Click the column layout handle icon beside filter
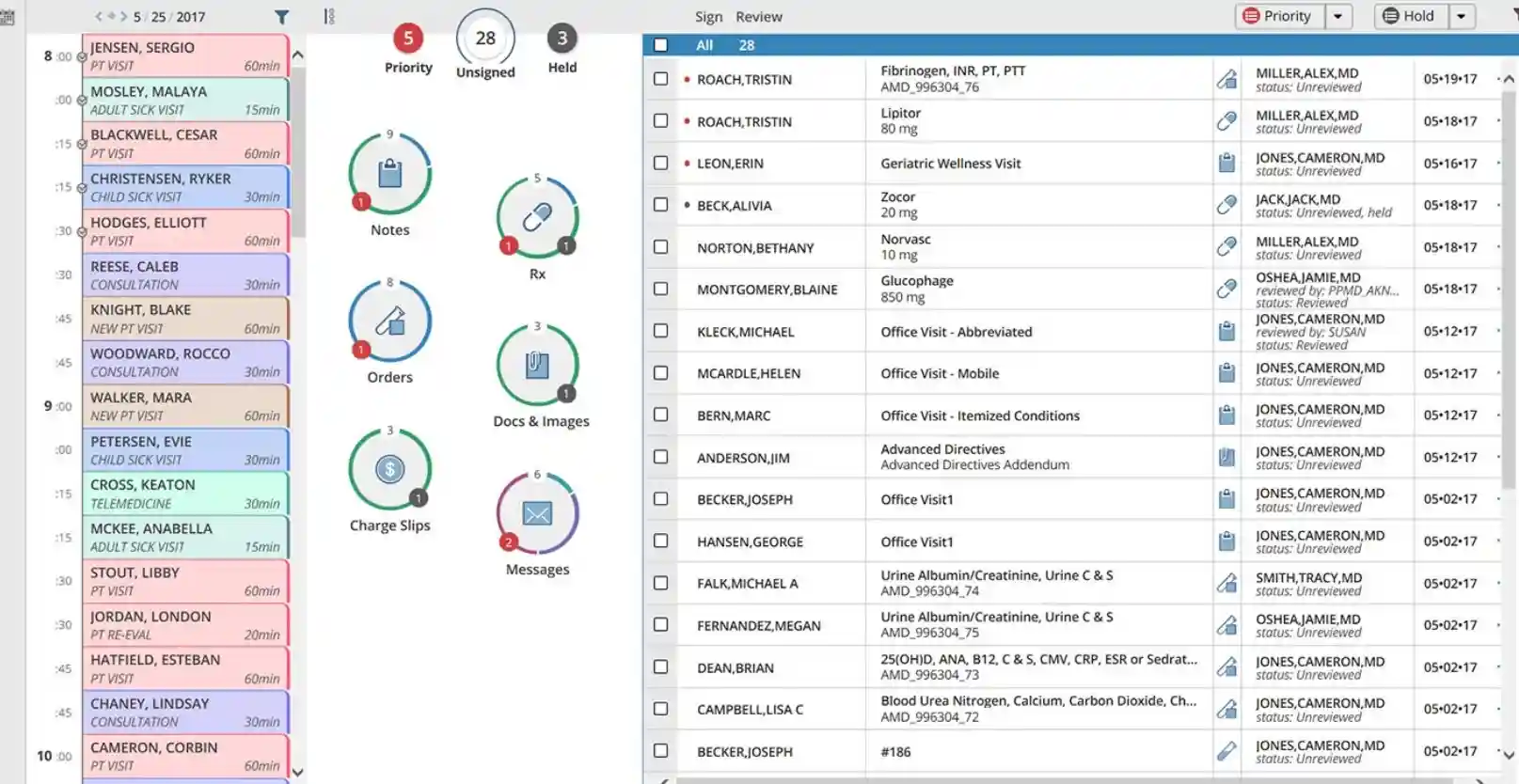 pyautogui.click(x=328, y=16)
